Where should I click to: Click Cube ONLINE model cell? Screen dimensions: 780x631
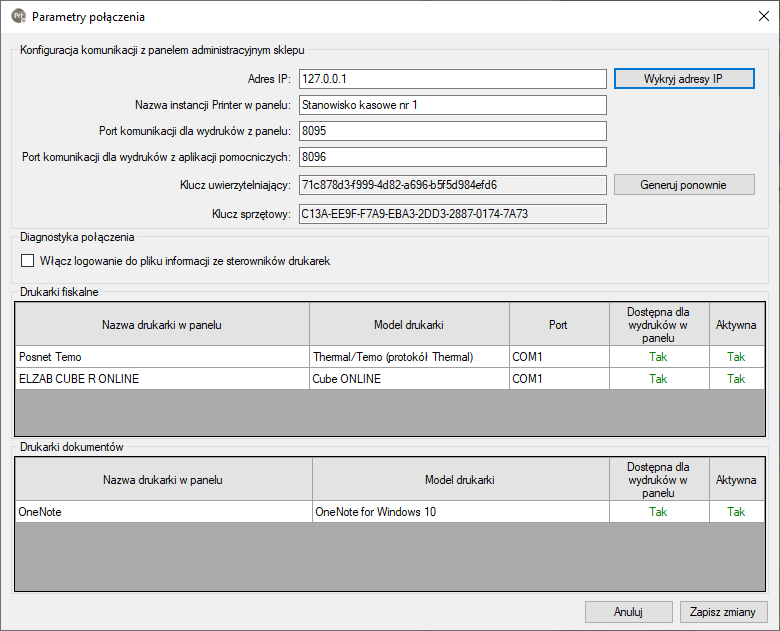tap(409, 379)
